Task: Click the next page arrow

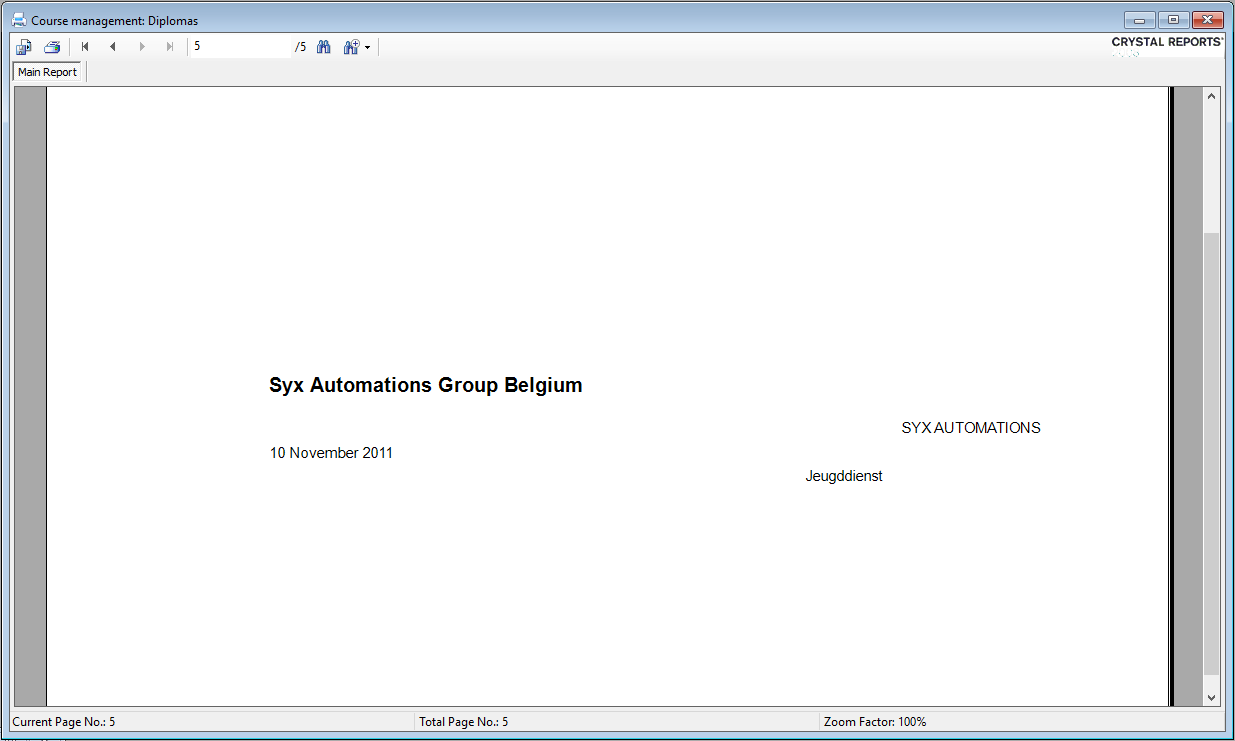Action: [142, 47]
